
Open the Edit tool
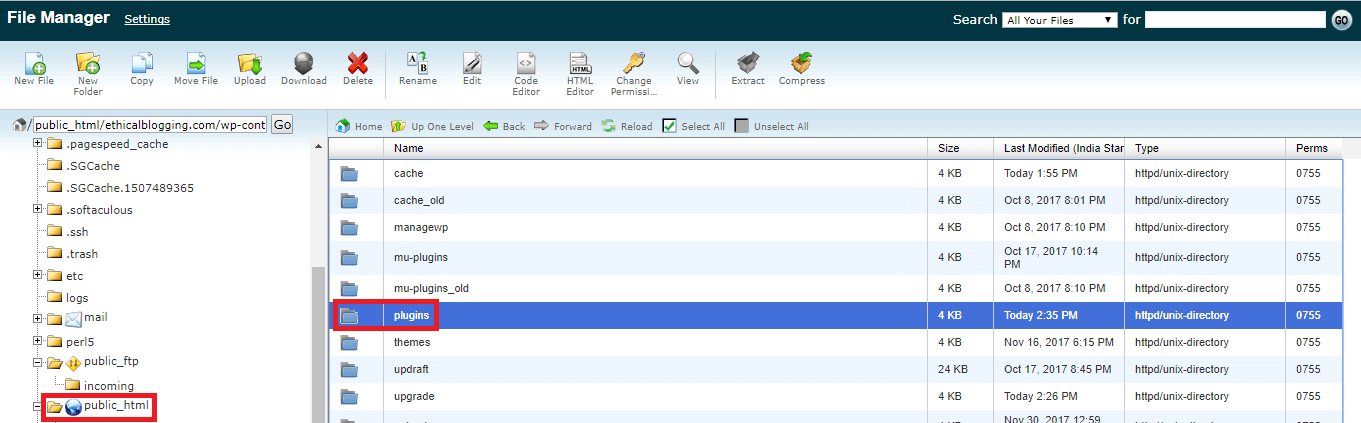click(472, 69)
